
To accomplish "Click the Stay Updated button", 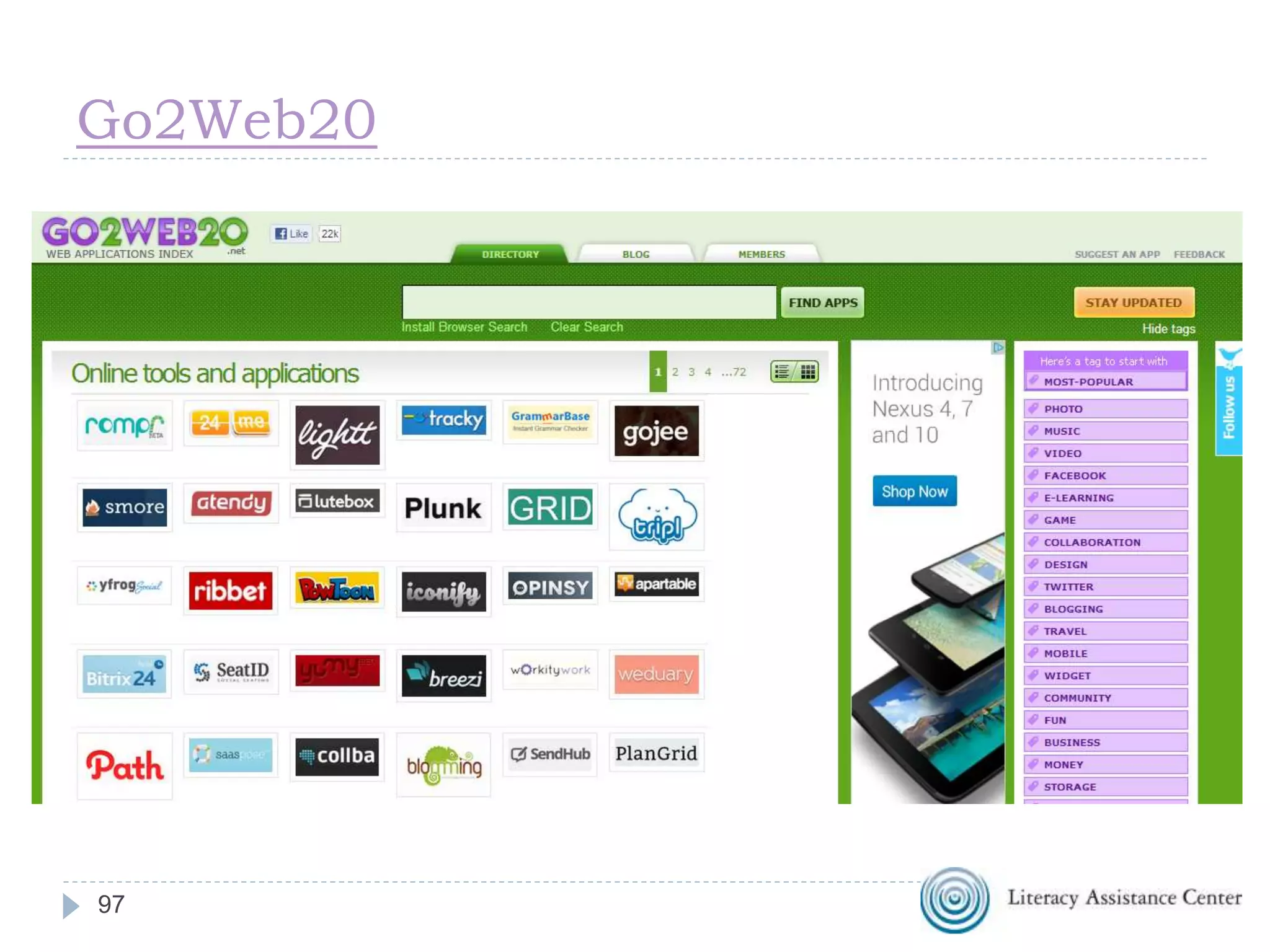I will [1134, 302].
